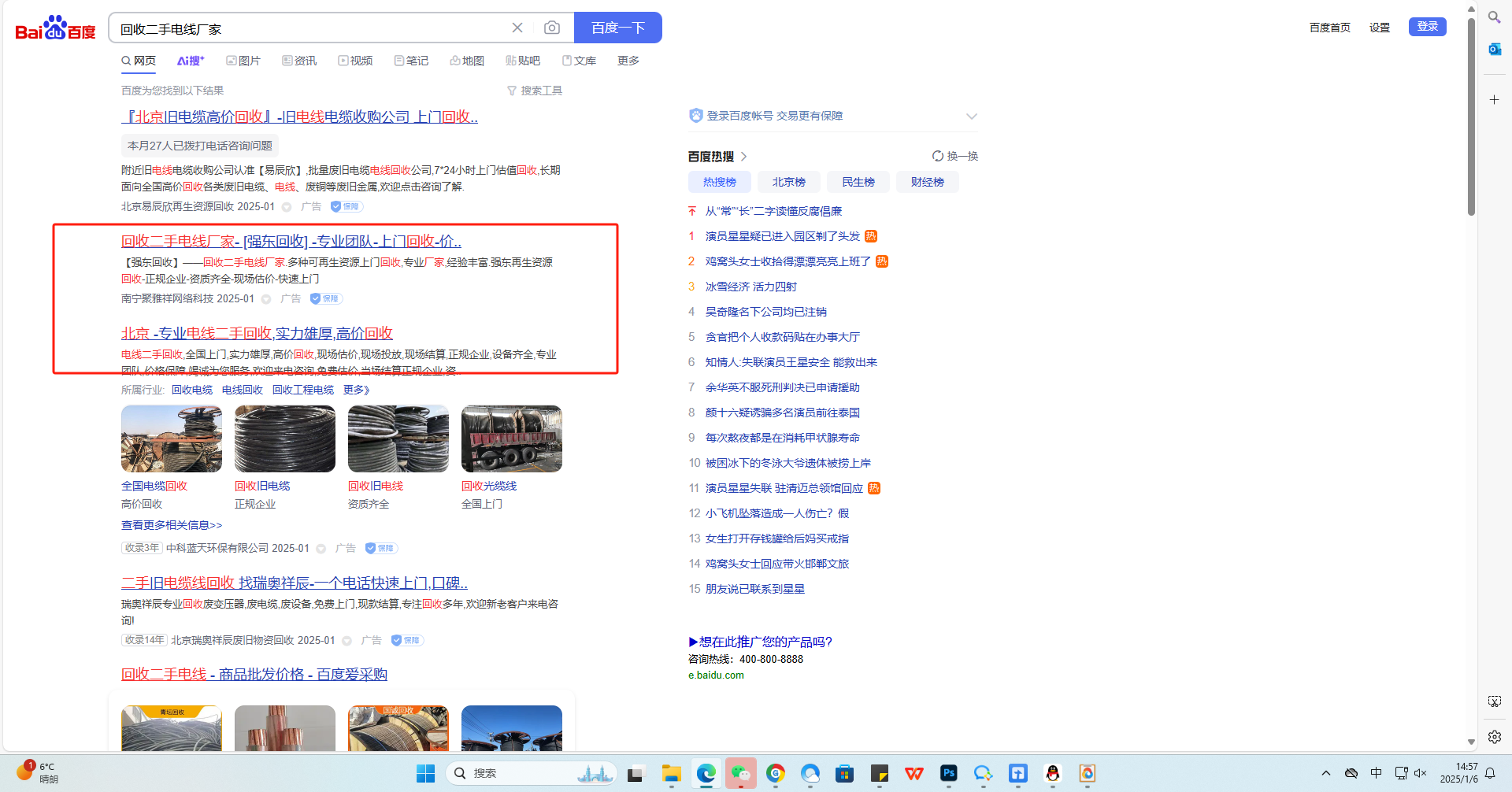Open sidebar settings gear icon
1512x792 pixels.
(x=1494, y=737)
